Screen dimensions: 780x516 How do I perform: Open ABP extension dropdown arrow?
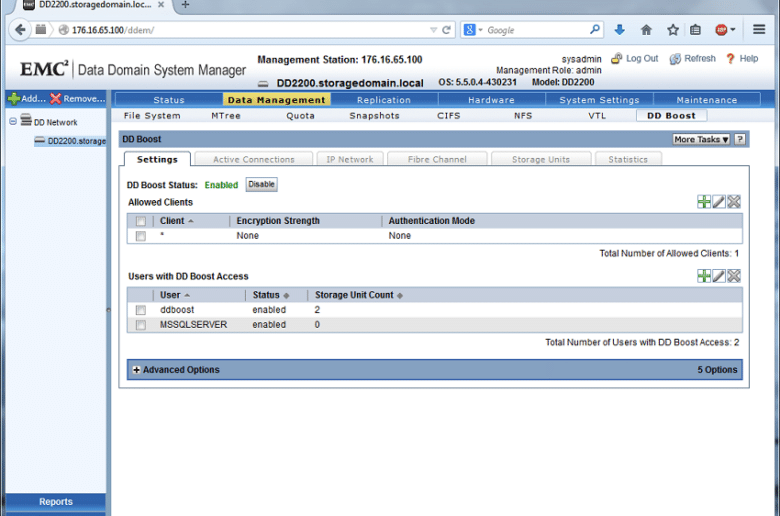coord(733,30)
